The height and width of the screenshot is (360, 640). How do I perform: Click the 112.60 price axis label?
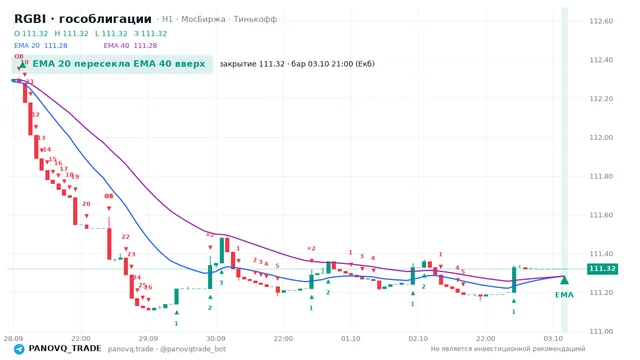point(601,21)
